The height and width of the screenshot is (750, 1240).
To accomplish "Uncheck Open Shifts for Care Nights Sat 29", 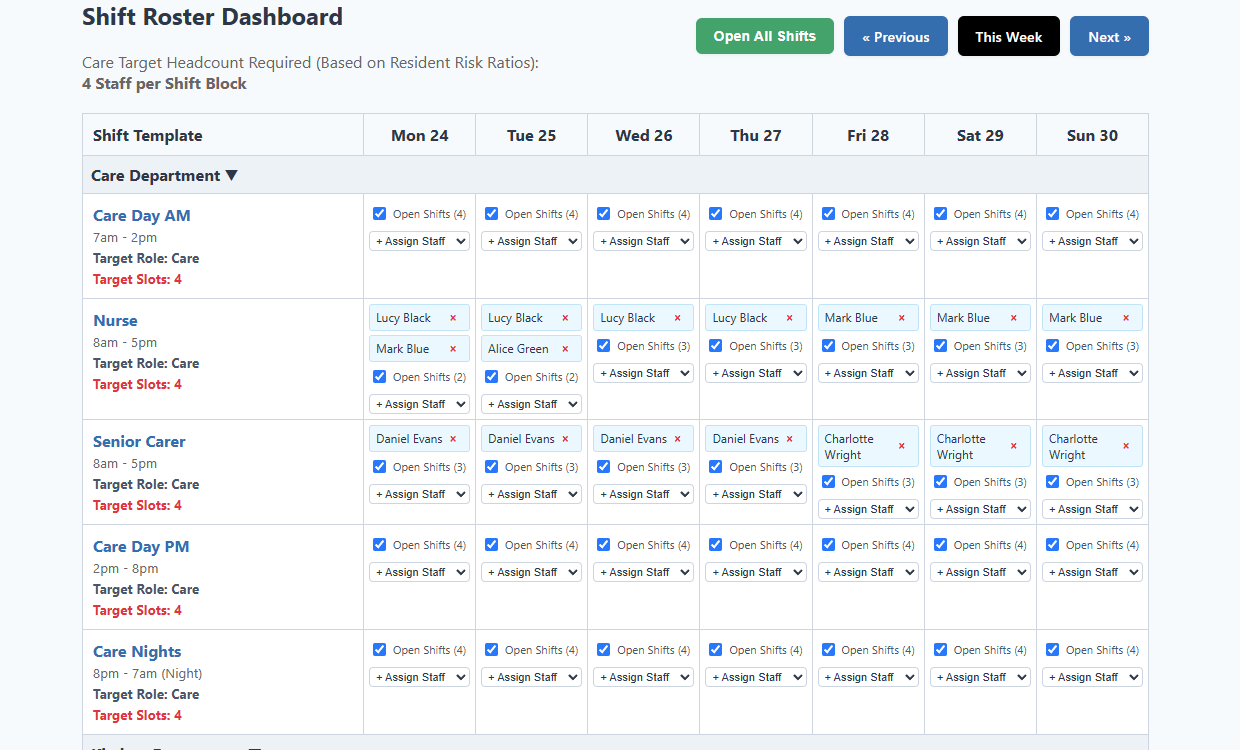I will (x=940, y=649).
